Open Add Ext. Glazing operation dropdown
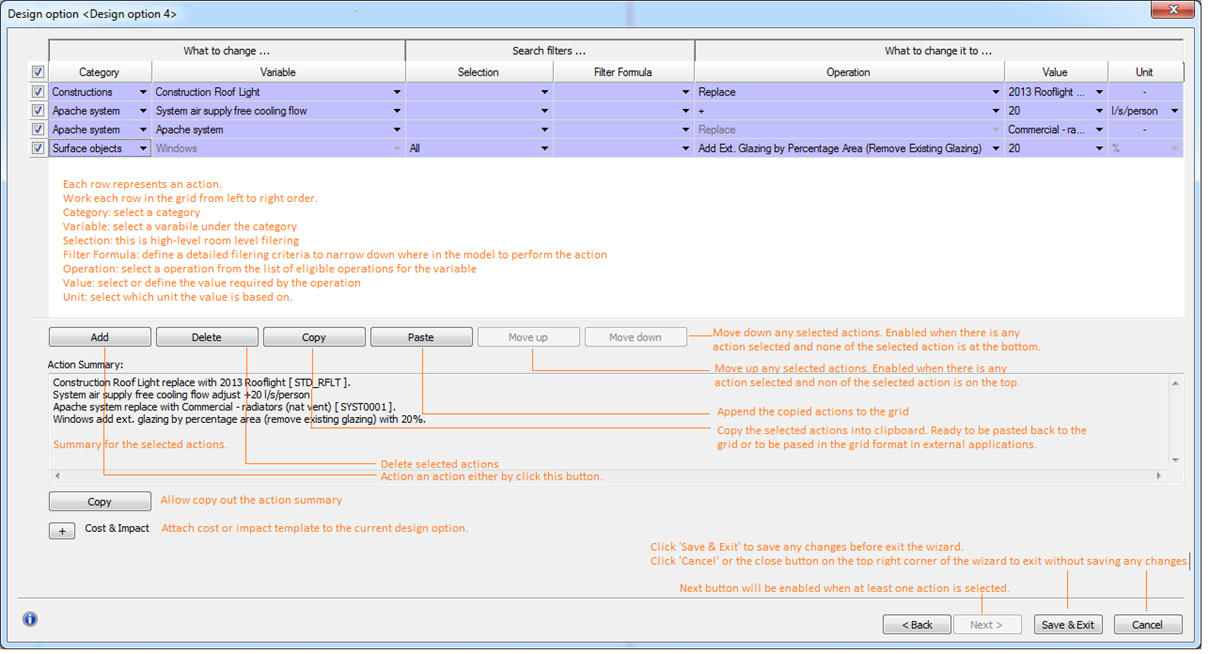This screenshot has height=654, width=1210. click(995, 148)
